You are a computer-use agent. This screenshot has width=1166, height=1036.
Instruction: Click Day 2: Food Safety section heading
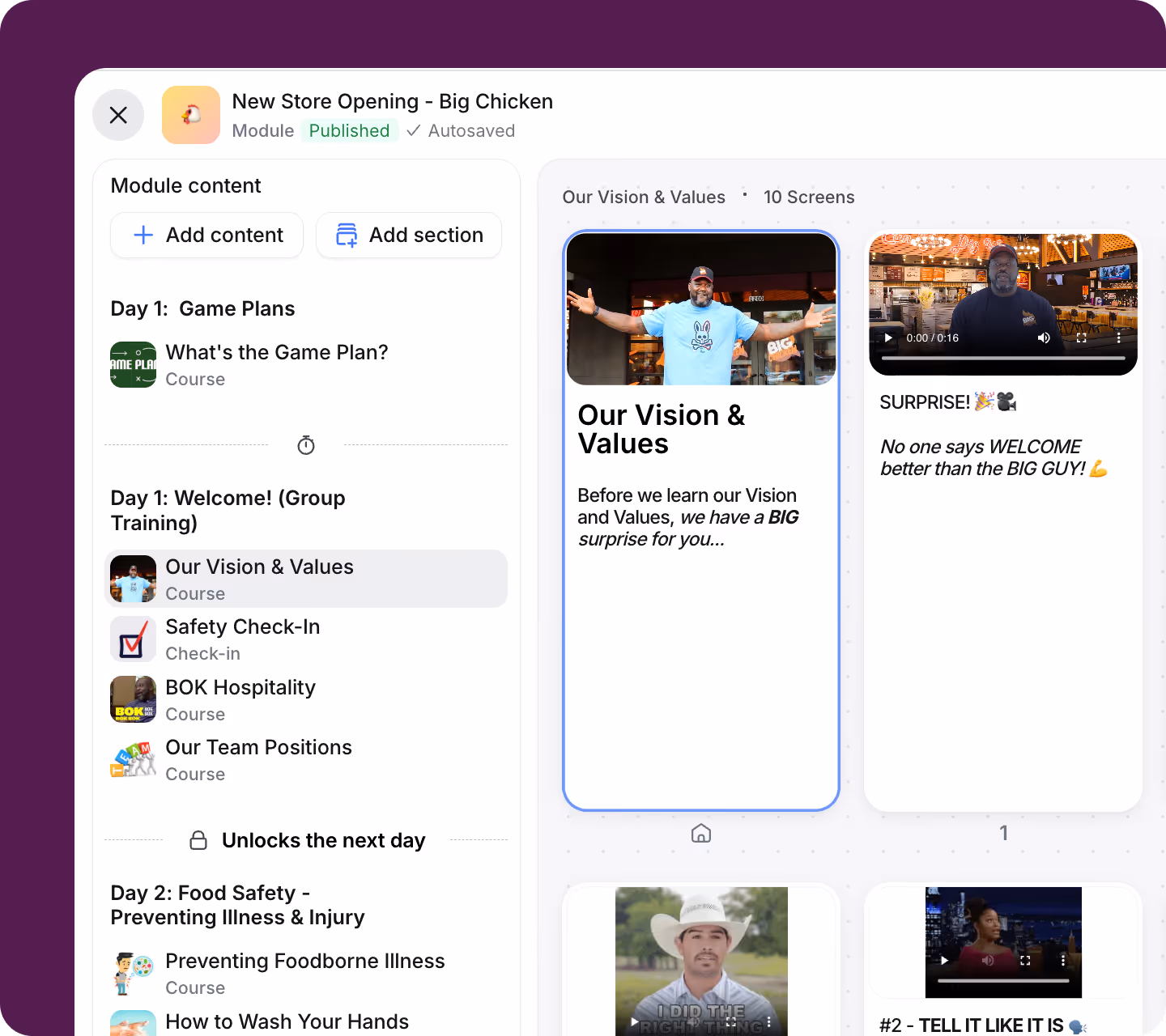point(237,905)
